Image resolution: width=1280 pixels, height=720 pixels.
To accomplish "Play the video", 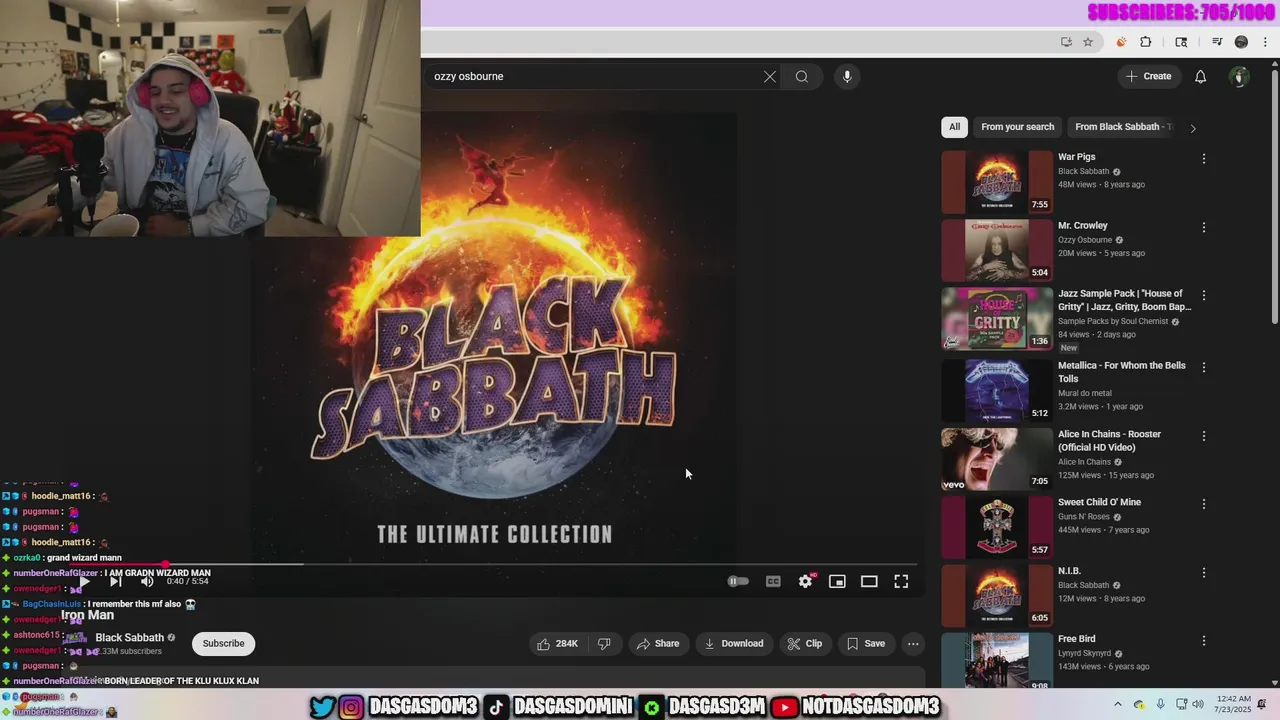I will pyautogui.click(x=84, y=581).
